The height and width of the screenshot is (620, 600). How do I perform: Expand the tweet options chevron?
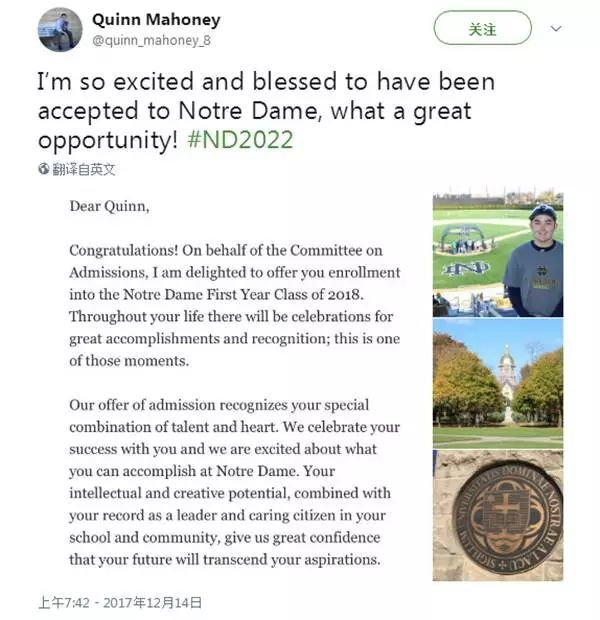pyautogui.click(x=557, y=28)
